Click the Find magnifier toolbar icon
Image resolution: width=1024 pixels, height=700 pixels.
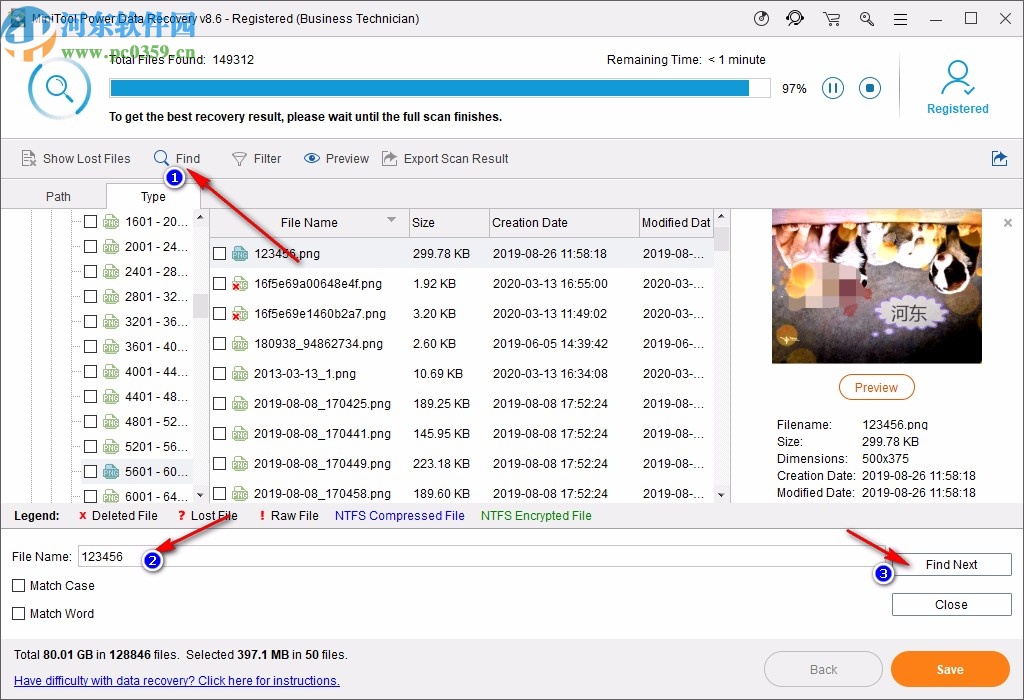(x=162, y=158)
